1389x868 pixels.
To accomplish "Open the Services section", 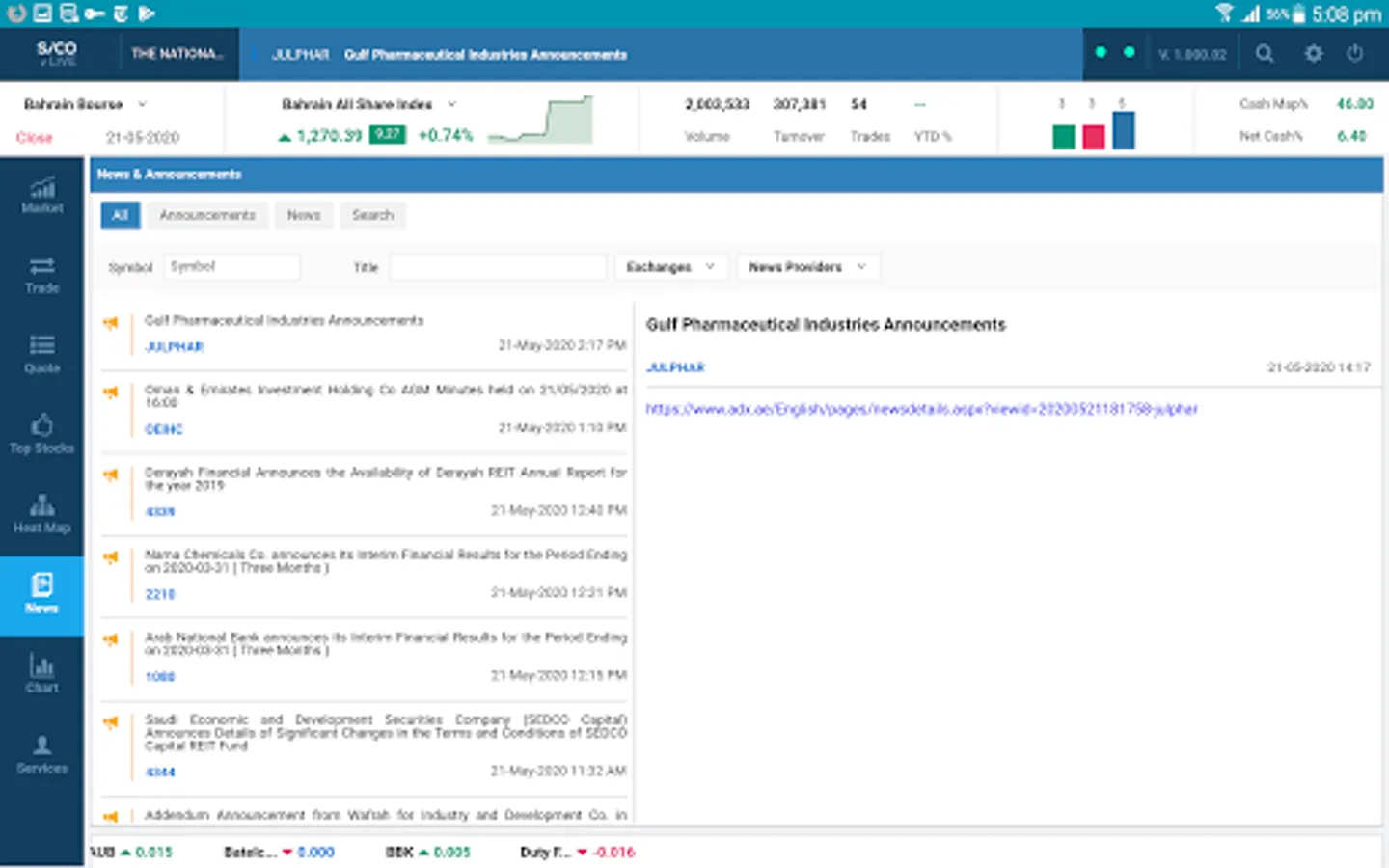I will [x=42, y=755].
